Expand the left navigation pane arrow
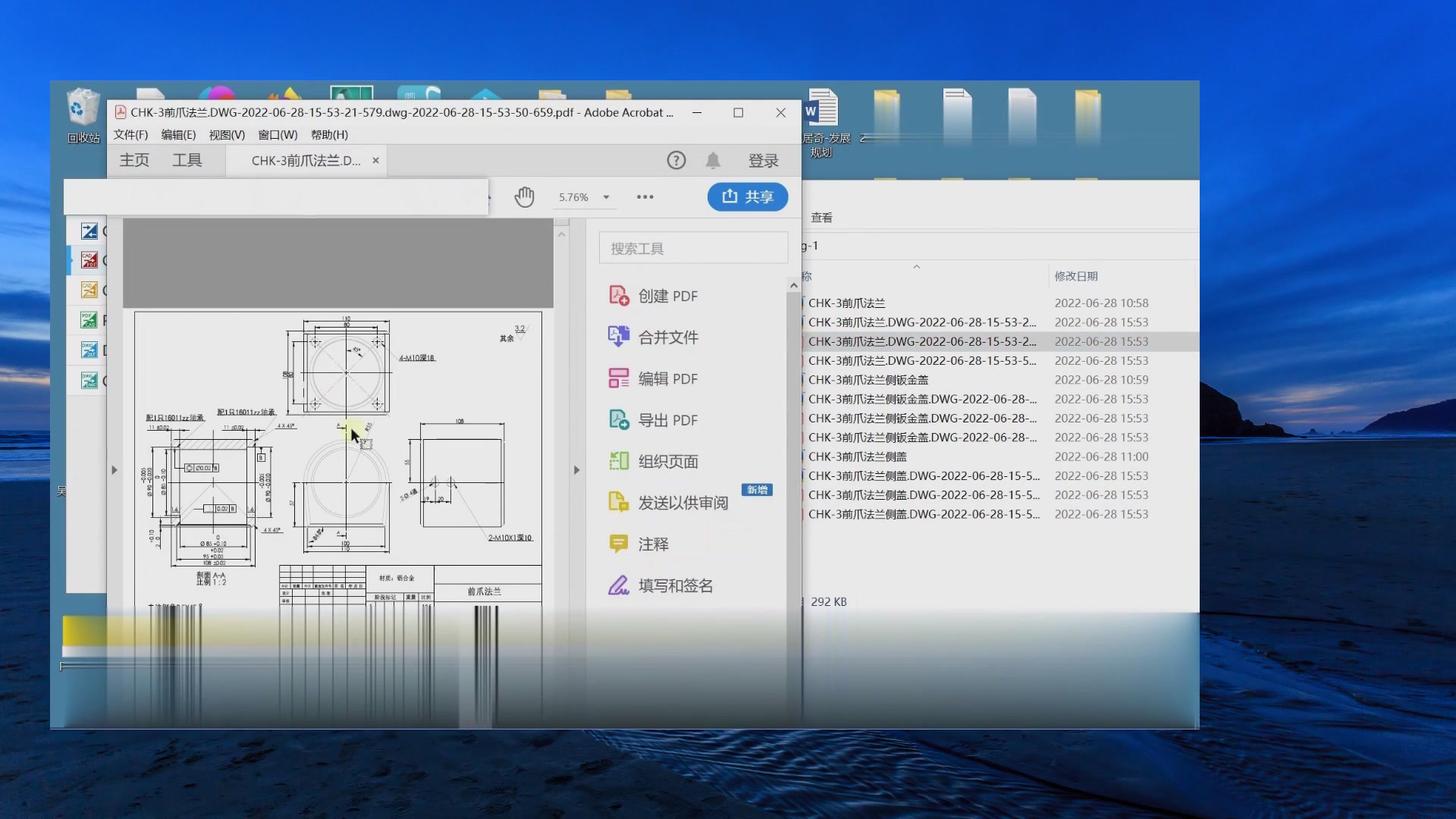This screenshot has width=1456, height=819. (115, 470)
